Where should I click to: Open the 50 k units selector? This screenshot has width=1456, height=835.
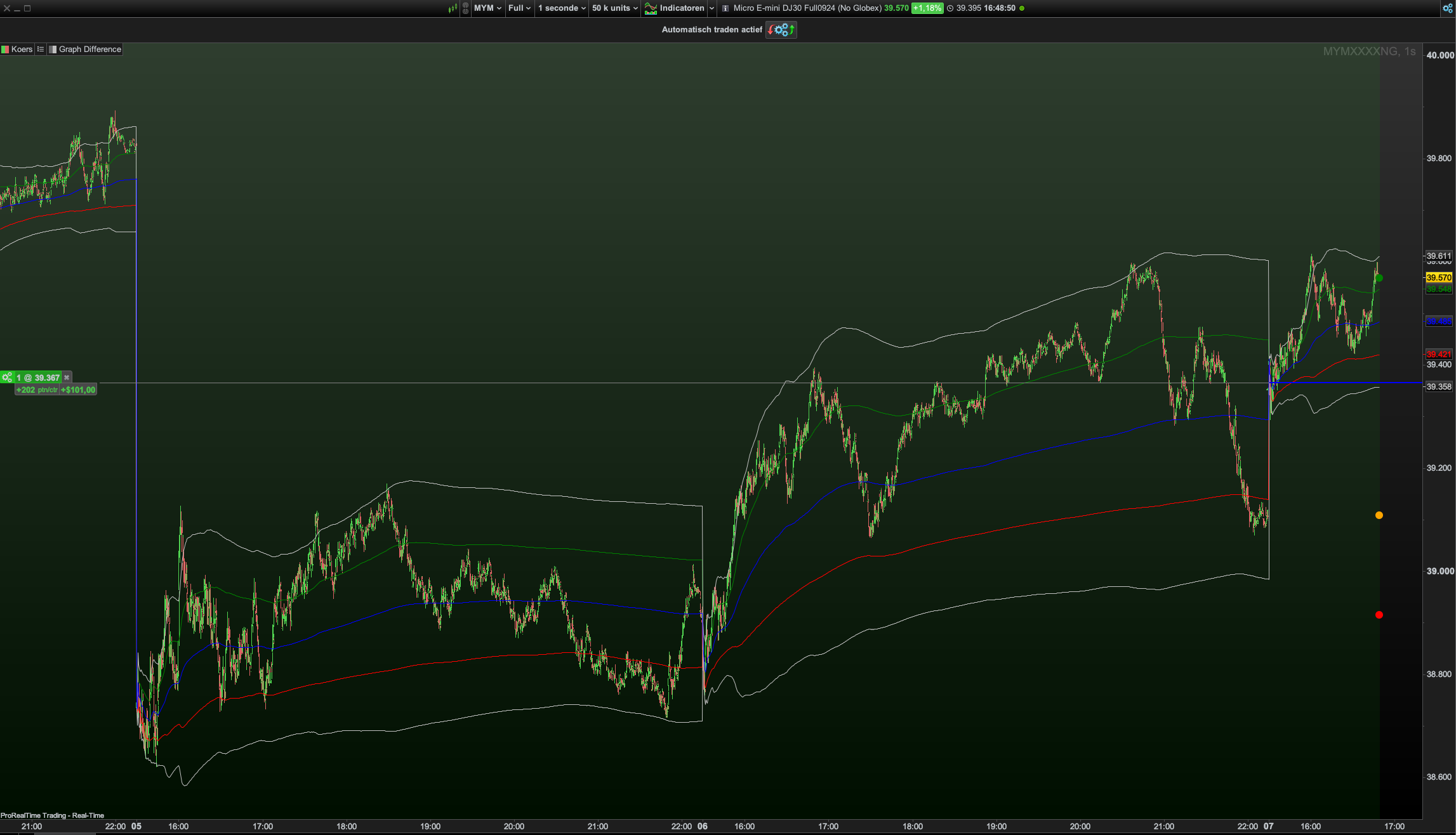click(x=614, y=8)
